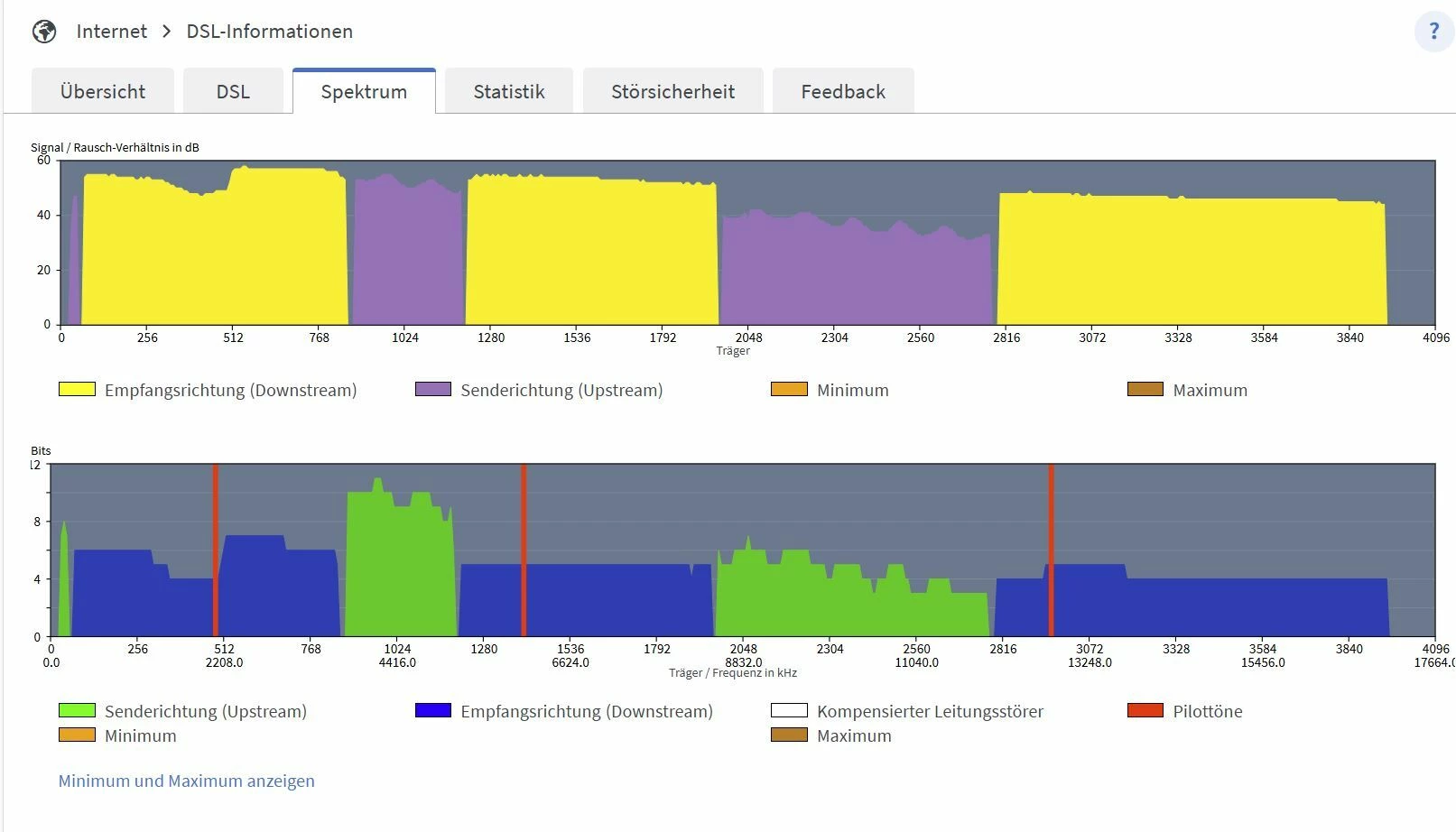Viewport: 1456px width, 832px height.
Task: Go to the Statistik tab
Action: coord(509,91)
